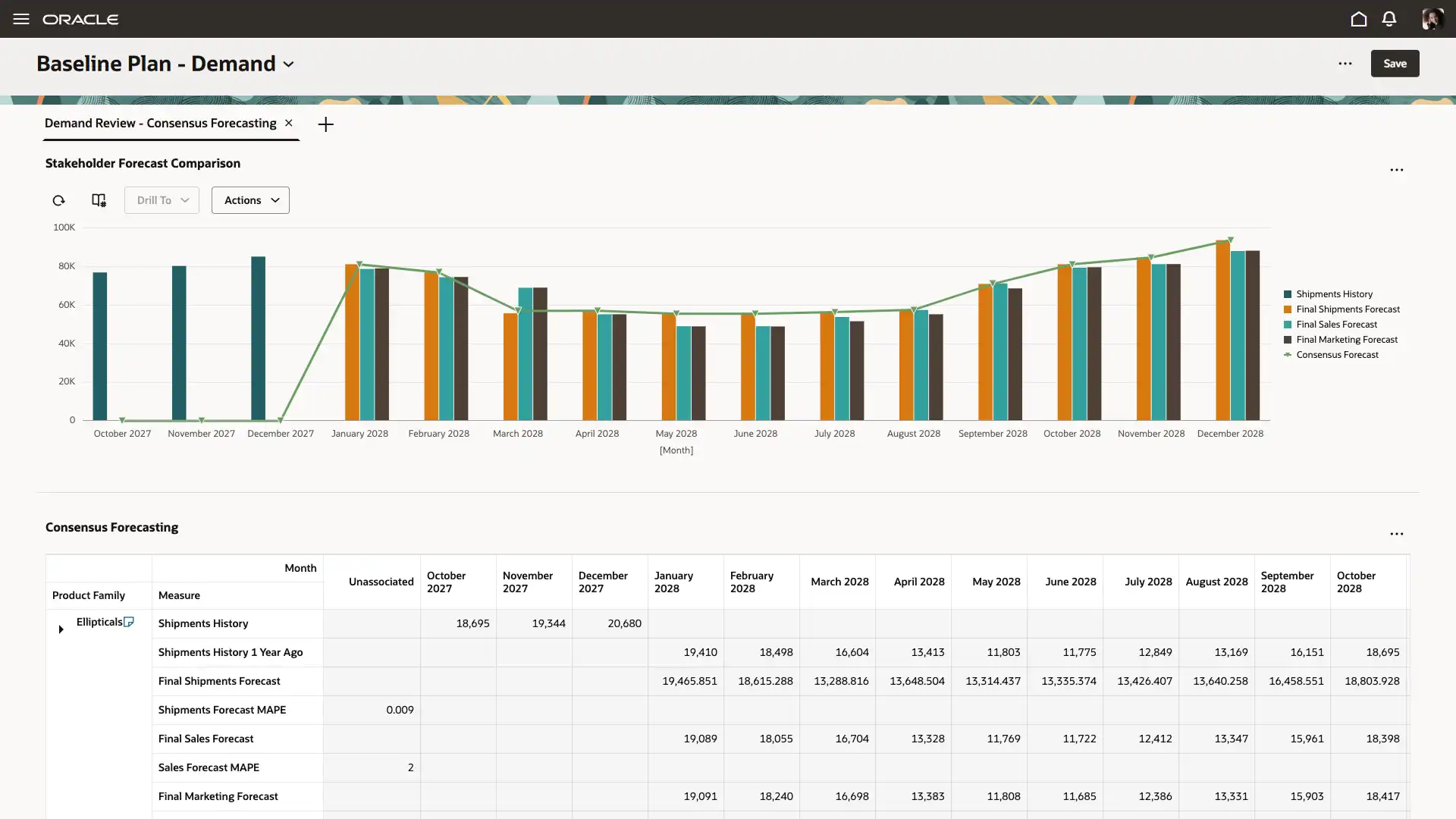Open the note icon beside Ellipticals
The image size is (1456, 819).
(x=129, y=622)
